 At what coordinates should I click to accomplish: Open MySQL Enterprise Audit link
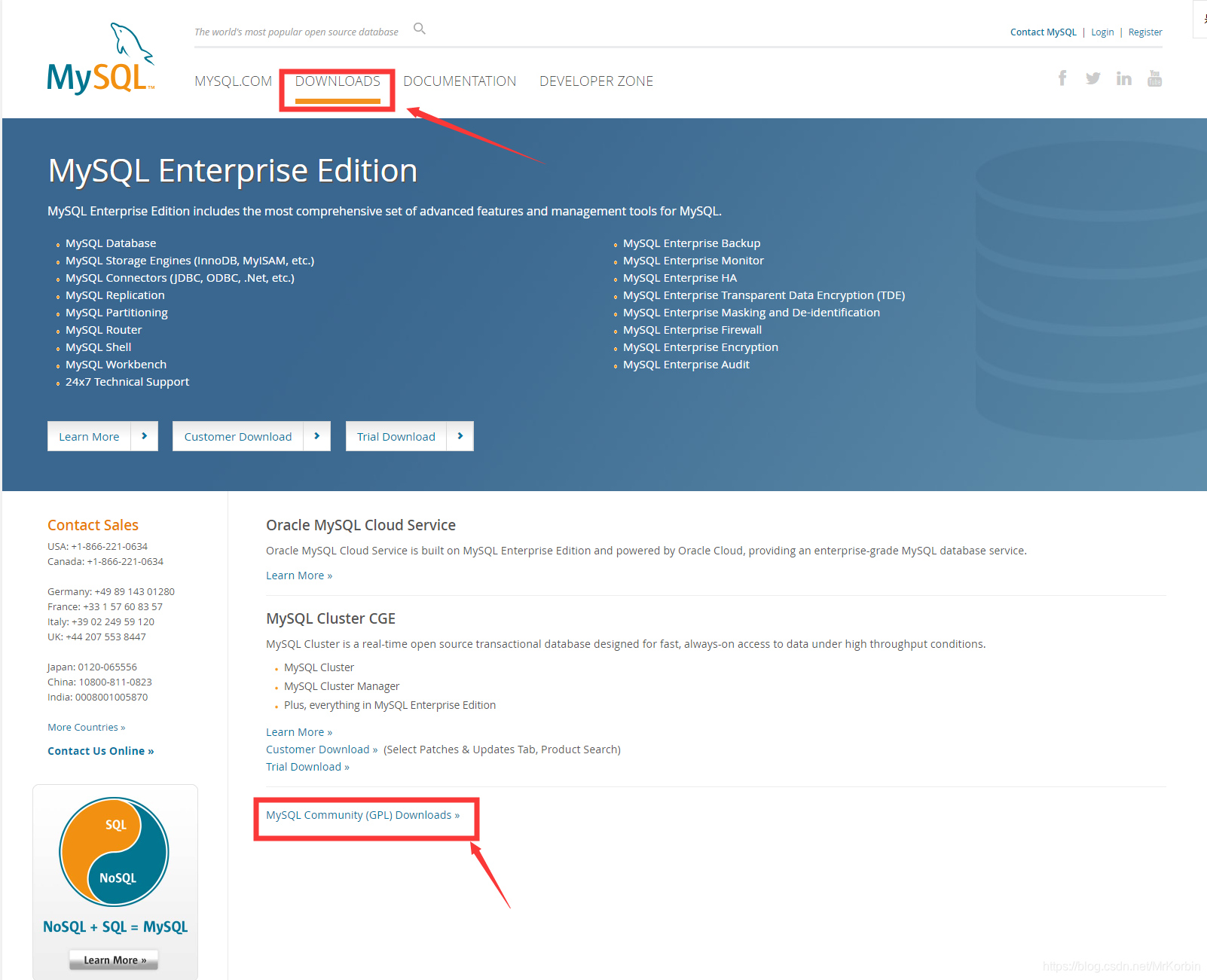[686, 365]
